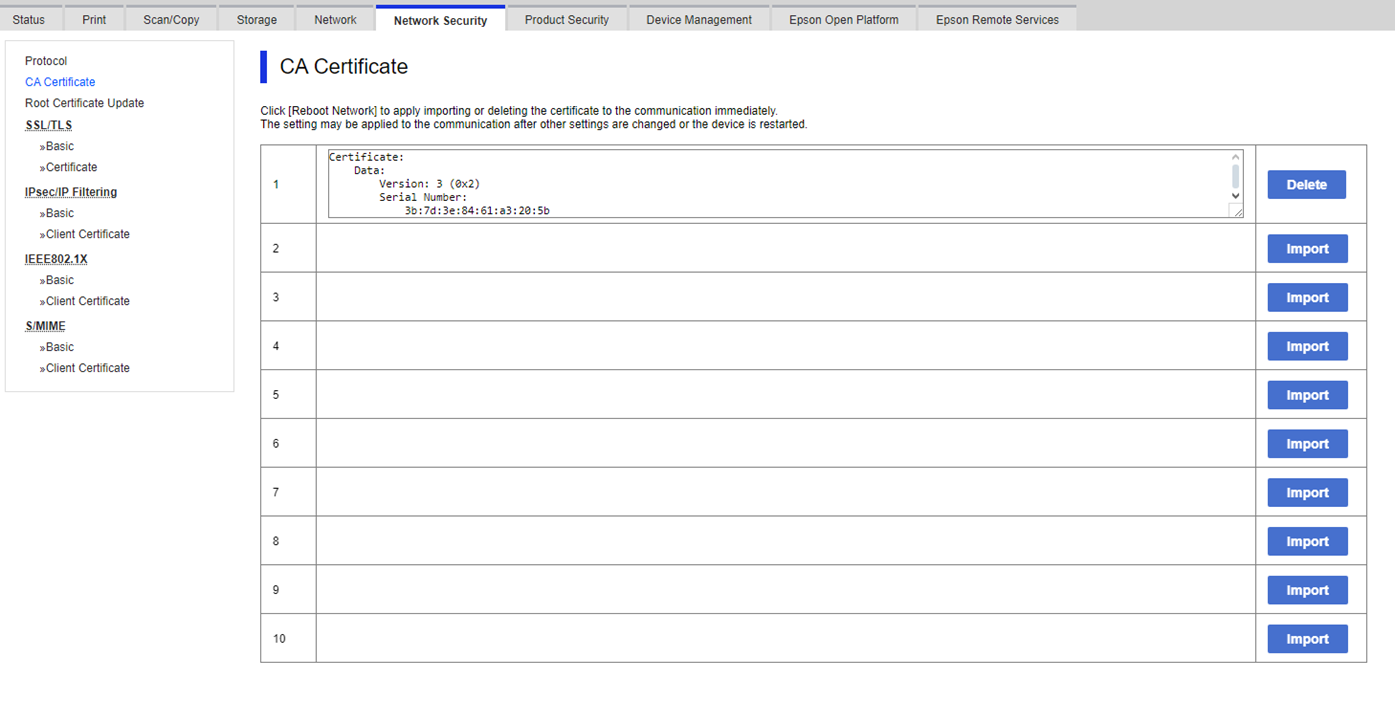The image size is (1395, 724).
Task: Click Import button for row 10
Action: (x=1307, y=639)
